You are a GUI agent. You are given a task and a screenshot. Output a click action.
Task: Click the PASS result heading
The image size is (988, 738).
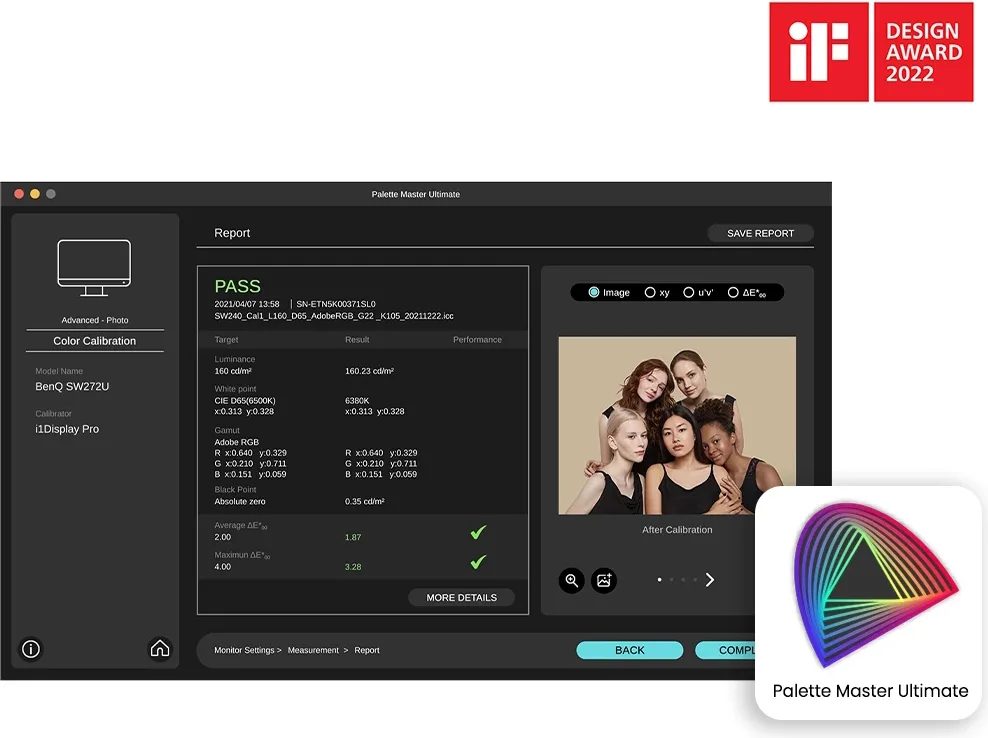pos(237,286)
